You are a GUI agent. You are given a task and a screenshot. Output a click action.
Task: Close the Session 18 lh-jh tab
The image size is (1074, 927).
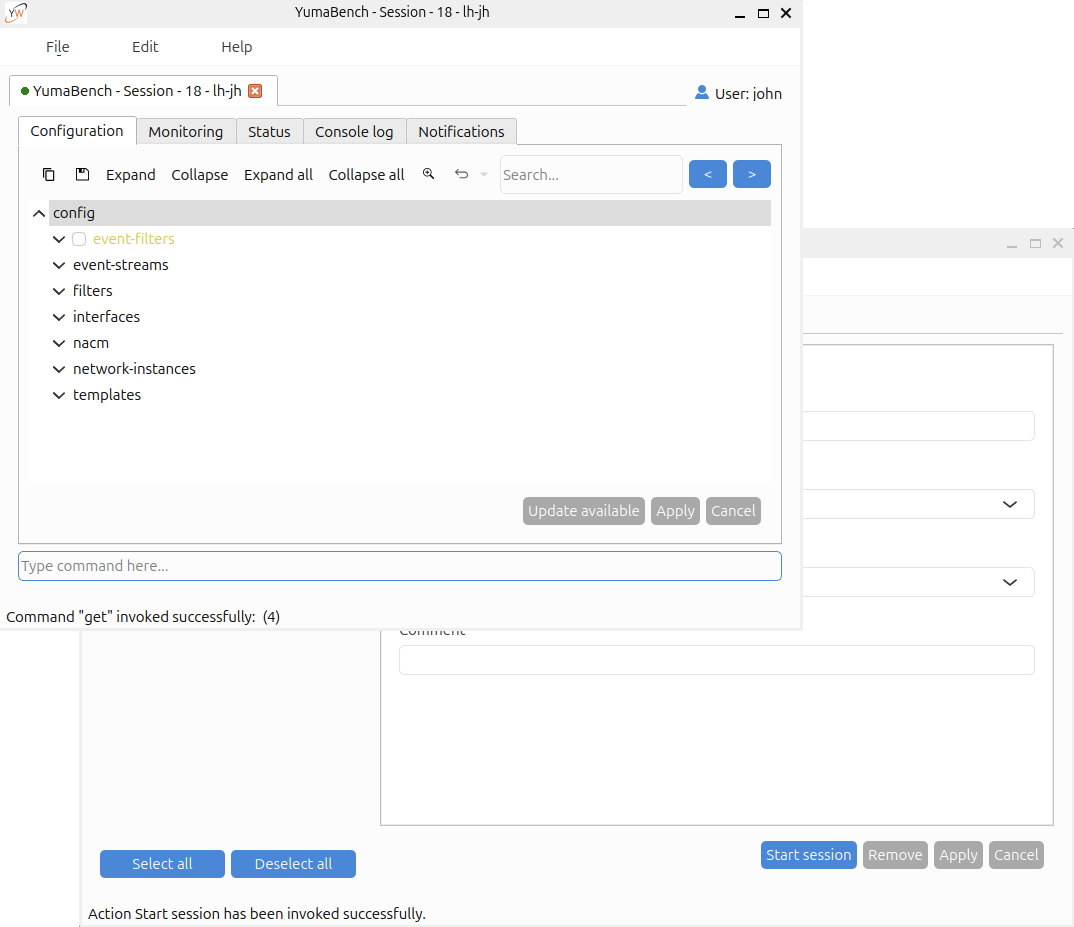[x=255, y=91]
